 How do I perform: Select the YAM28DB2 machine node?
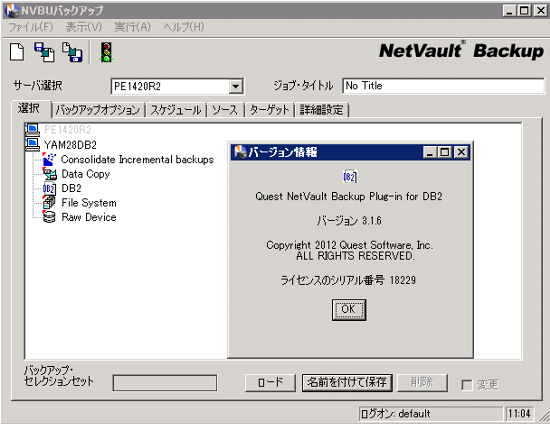coord(70,145)
